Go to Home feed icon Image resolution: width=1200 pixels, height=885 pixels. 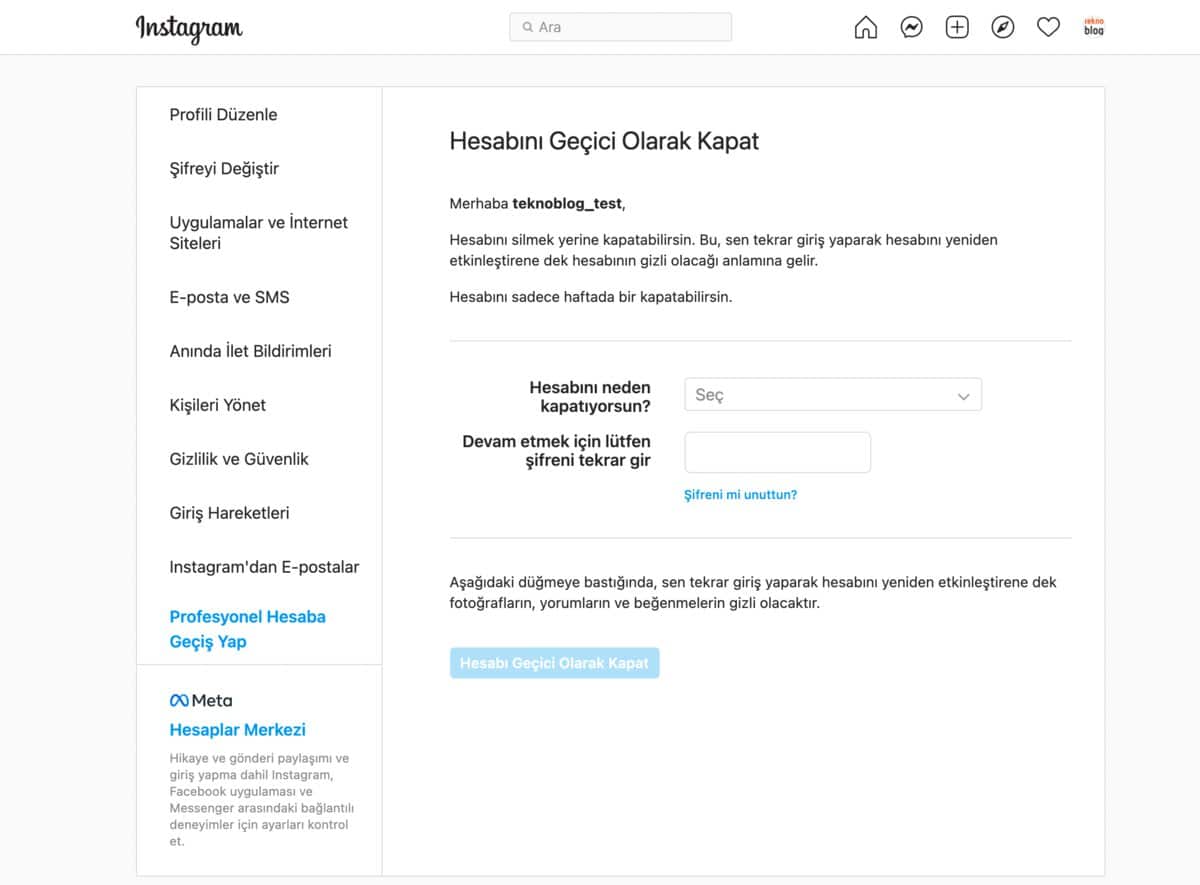pos(866,28)
